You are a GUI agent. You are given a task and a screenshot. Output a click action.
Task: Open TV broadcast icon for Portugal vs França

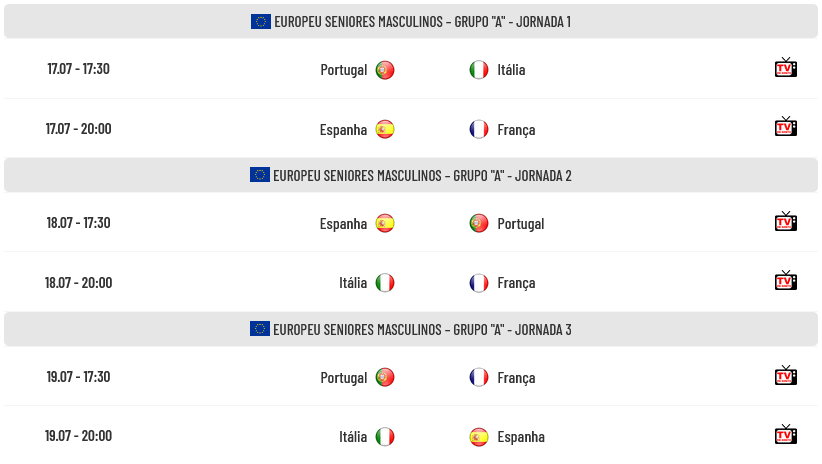tap(785, 376)
